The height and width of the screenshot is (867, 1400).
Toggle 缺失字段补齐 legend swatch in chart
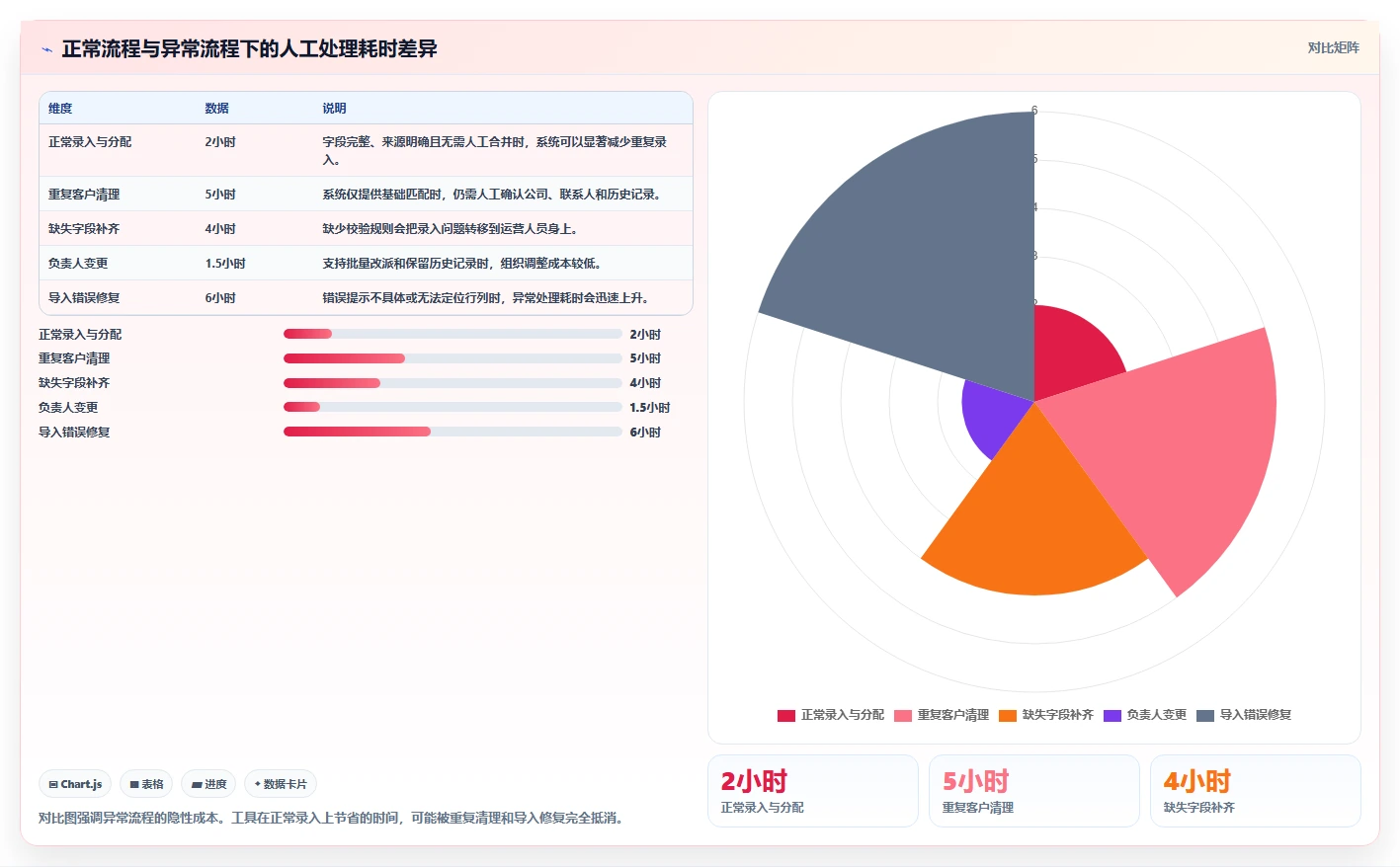(x=1008, y=715)
